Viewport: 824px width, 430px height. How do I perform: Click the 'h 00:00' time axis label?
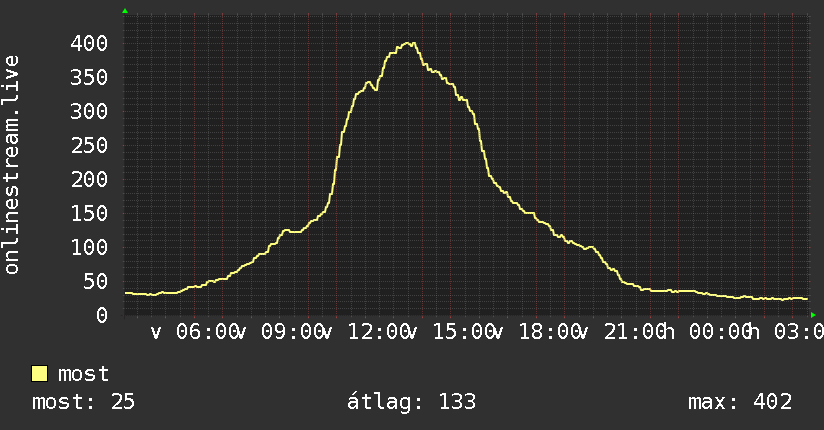coord(708,332)
